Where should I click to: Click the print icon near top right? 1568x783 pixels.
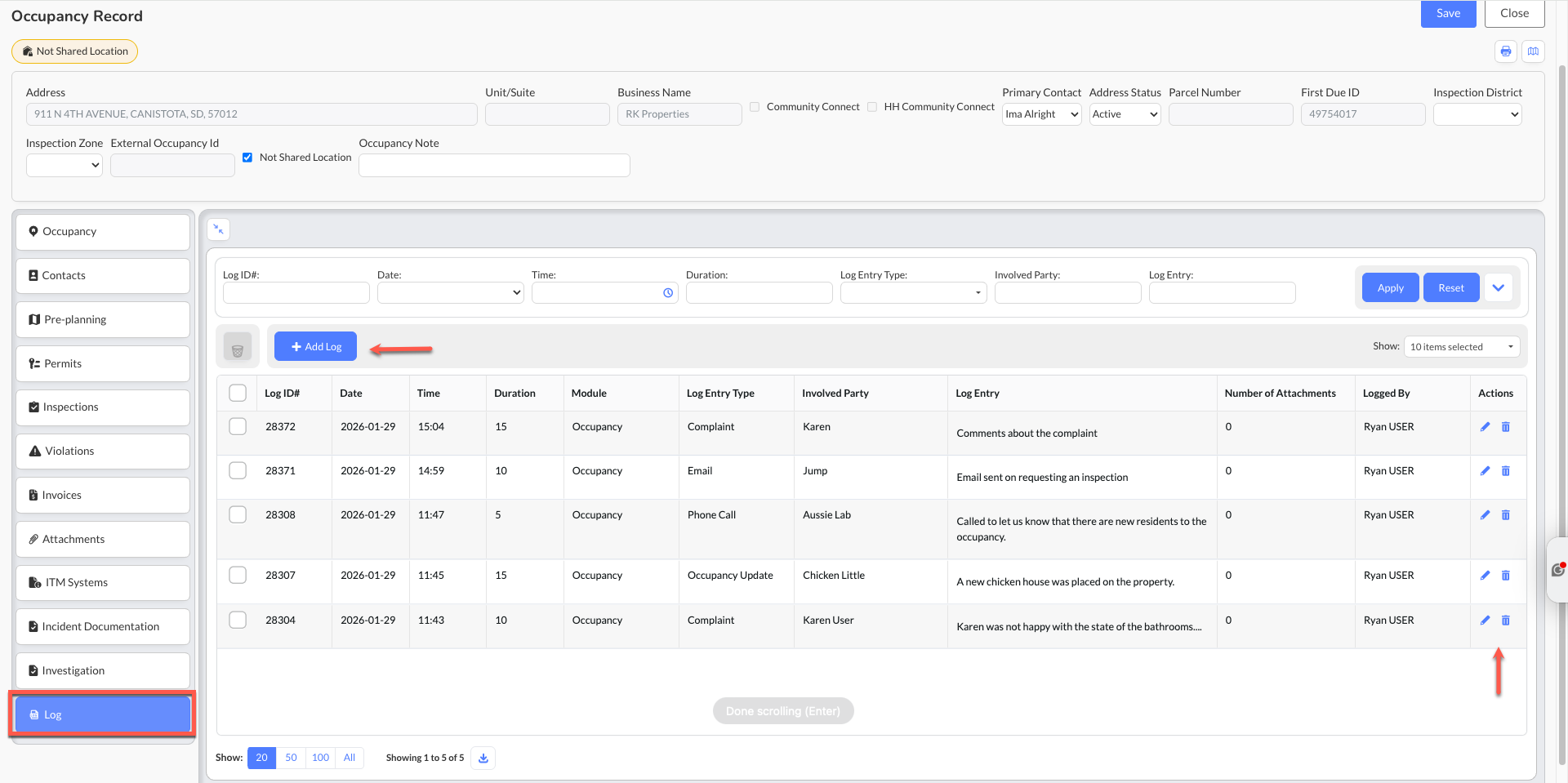pos(1505,51)
